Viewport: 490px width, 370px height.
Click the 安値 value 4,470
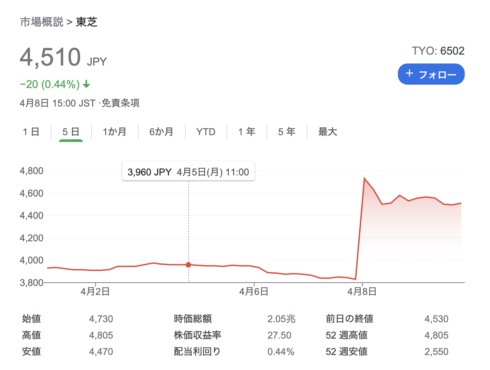pyautogui.click(x=101, y=352)
